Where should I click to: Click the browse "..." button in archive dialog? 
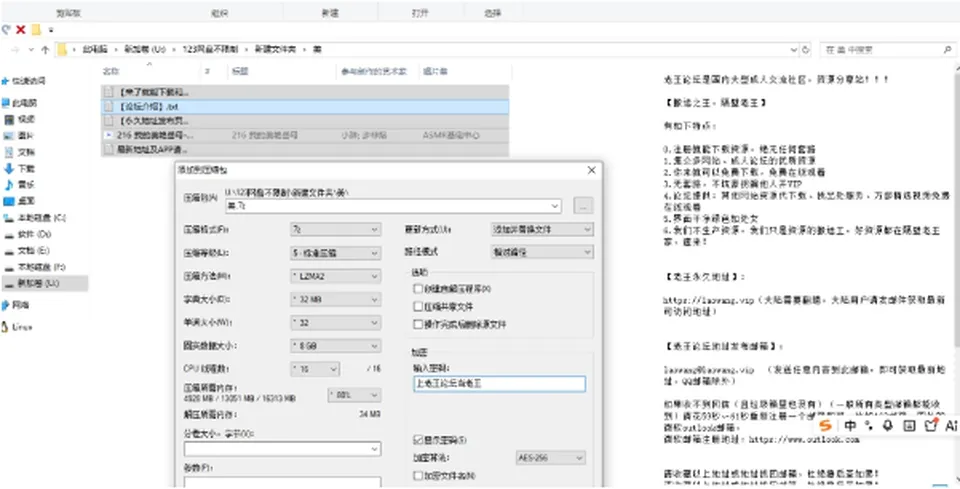(x=583, y=206)
